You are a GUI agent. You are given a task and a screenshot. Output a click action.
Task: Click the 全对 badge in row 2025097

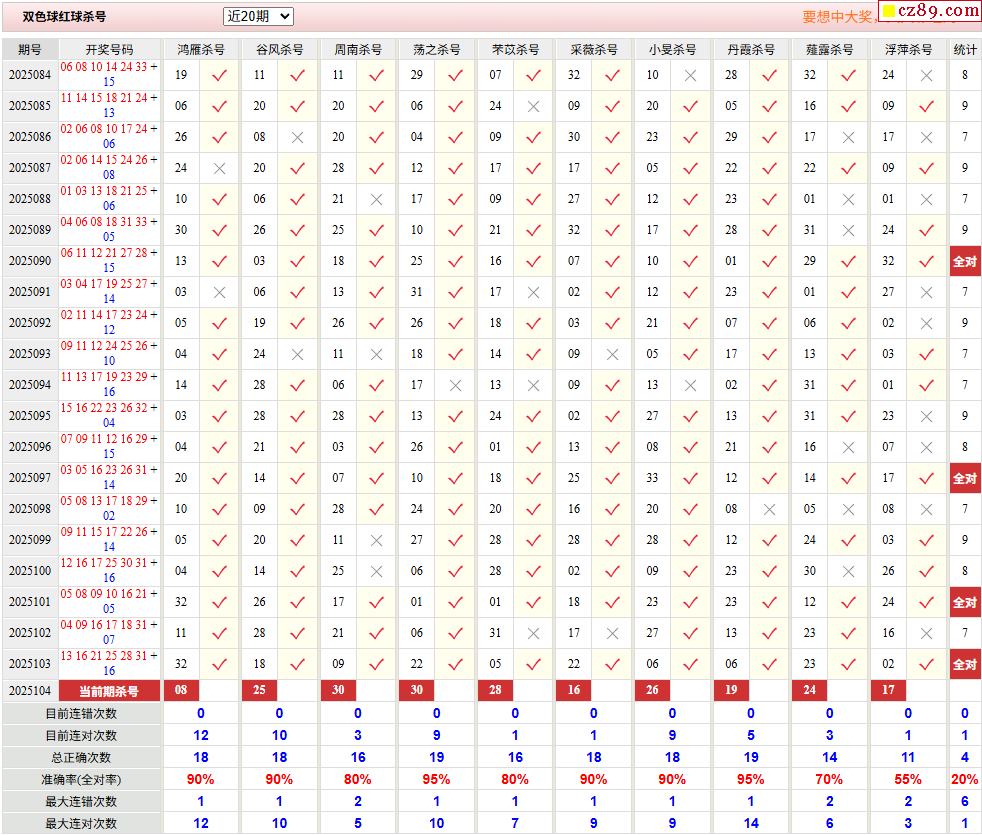964,479
